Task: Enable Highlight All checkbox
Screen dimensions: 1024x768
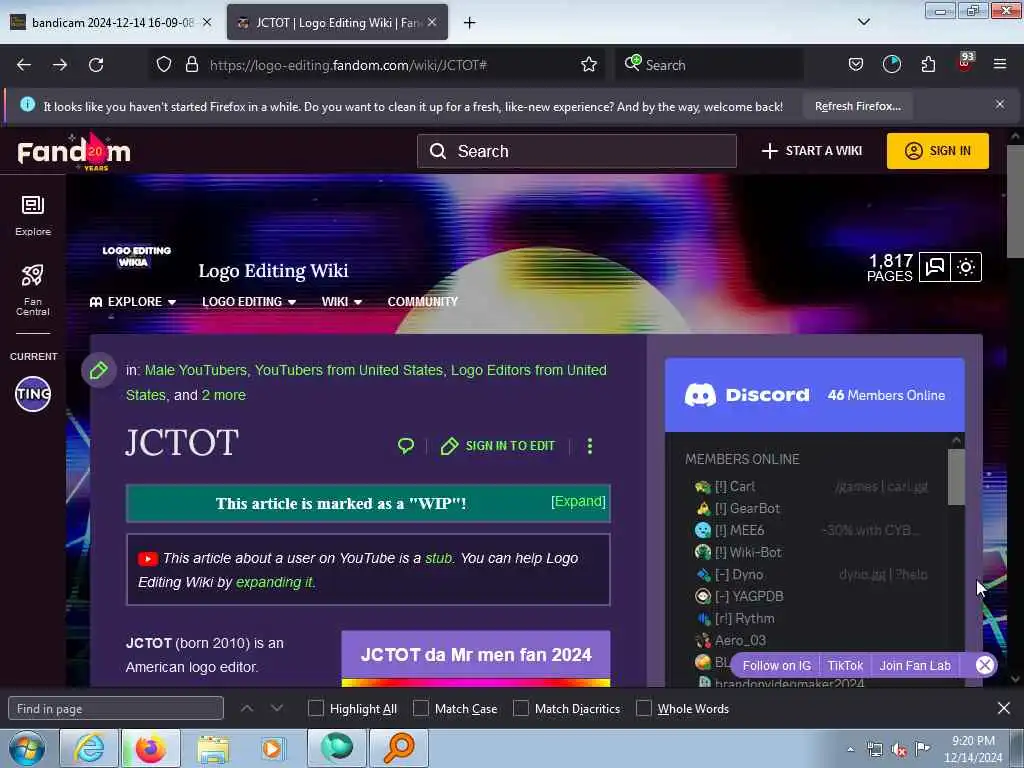Action: tap(315, 709)
